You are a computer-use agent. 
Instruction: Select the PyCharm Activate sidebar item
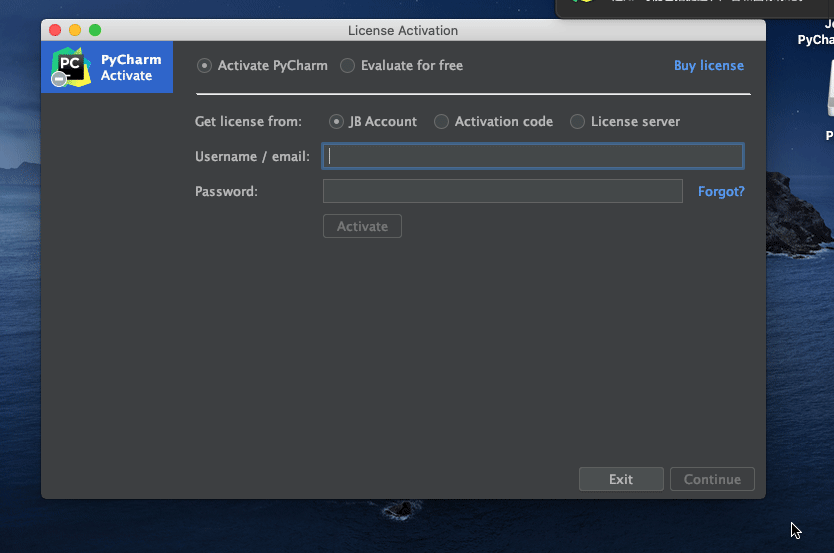pyautogui.click(x=107, y=67)
